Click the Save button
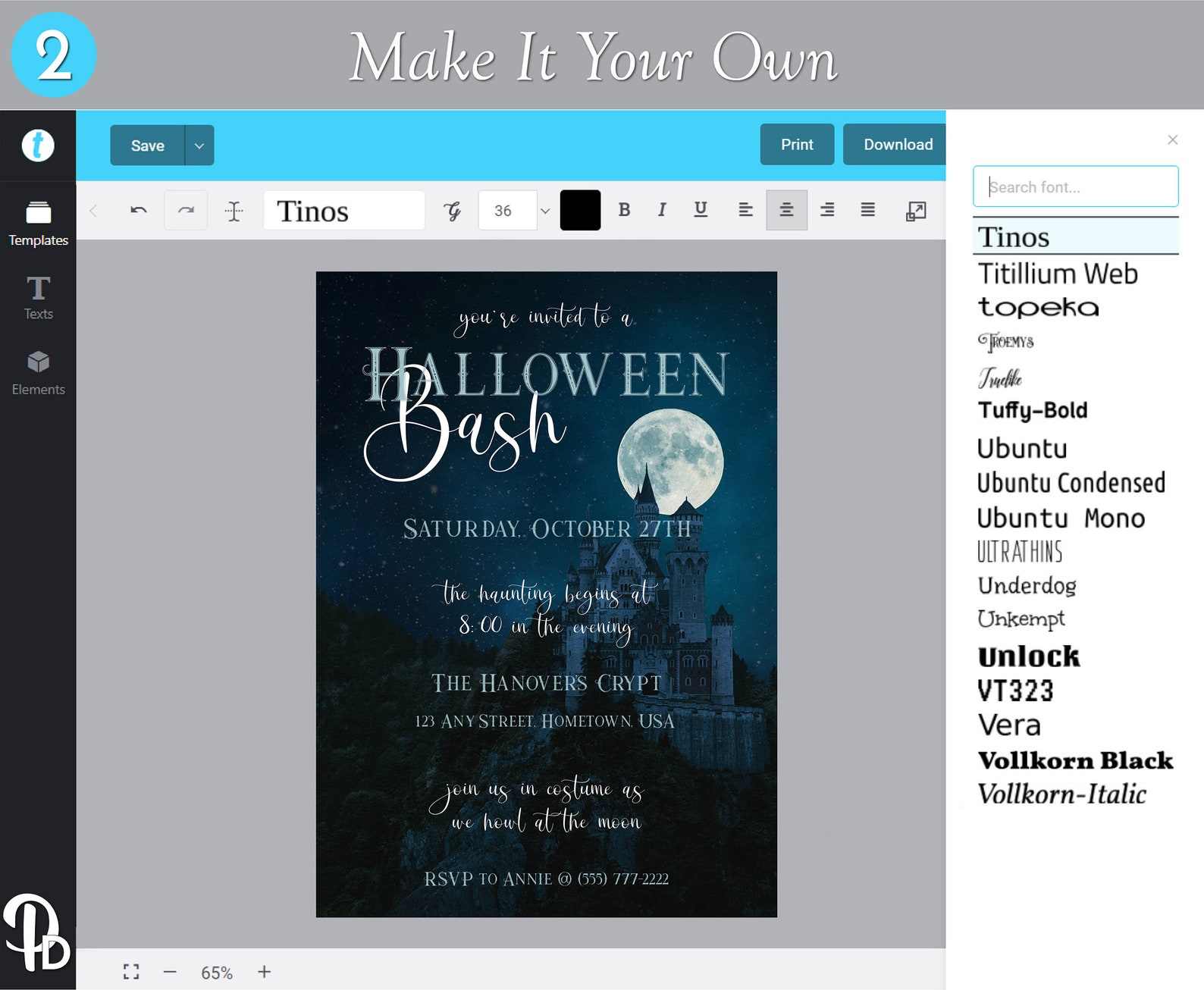The image size is (1204, 990). pyautogui.click(x=148, y=146)
